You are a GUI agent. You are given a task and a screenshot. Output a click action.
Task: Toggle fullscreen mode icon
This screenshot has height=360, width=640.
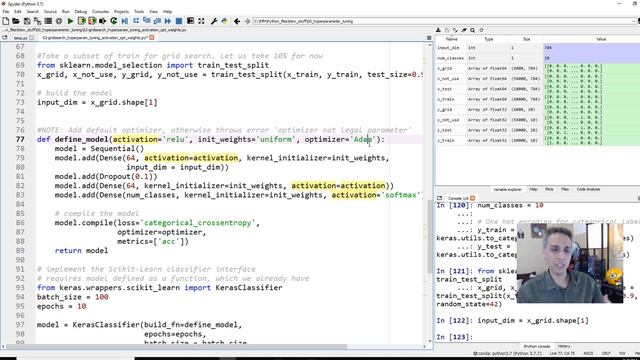[x=201, y=21]
